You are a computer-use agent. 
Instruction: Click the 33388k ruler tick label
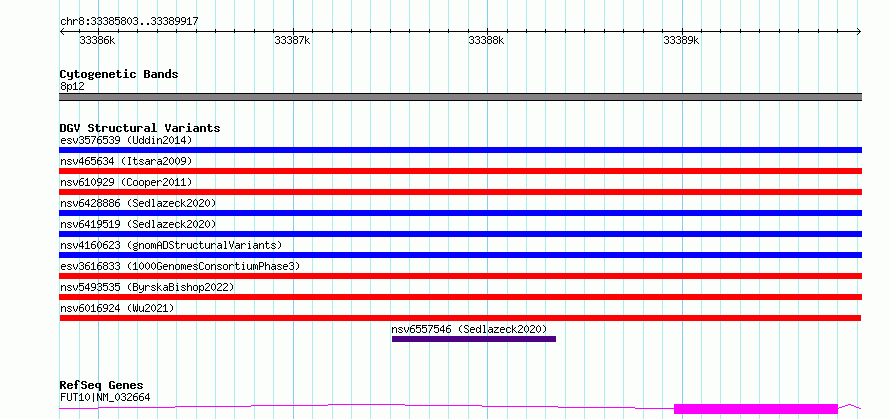(486, 40)
